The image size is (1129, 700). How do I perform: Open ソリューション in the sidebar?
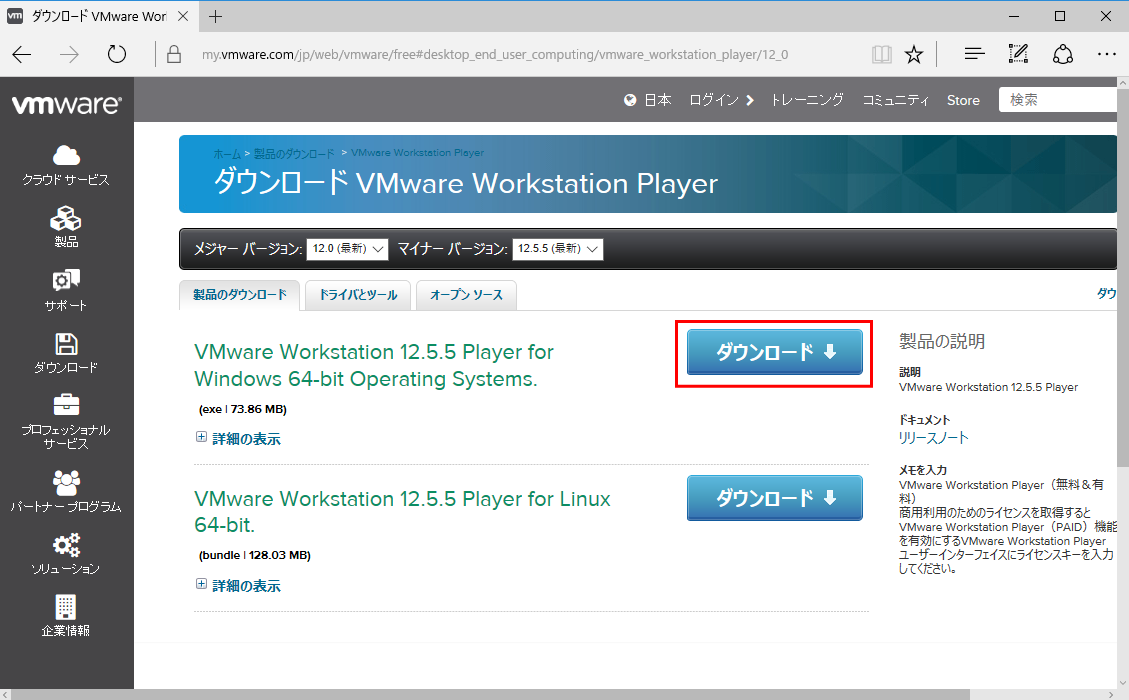tap(66, 554)
